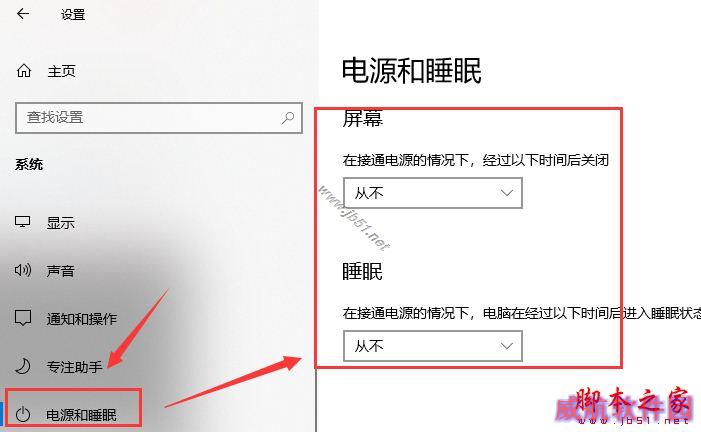701x432 pixels.
Task: Click the home icon beside 主页
Action: coord(24,71)
